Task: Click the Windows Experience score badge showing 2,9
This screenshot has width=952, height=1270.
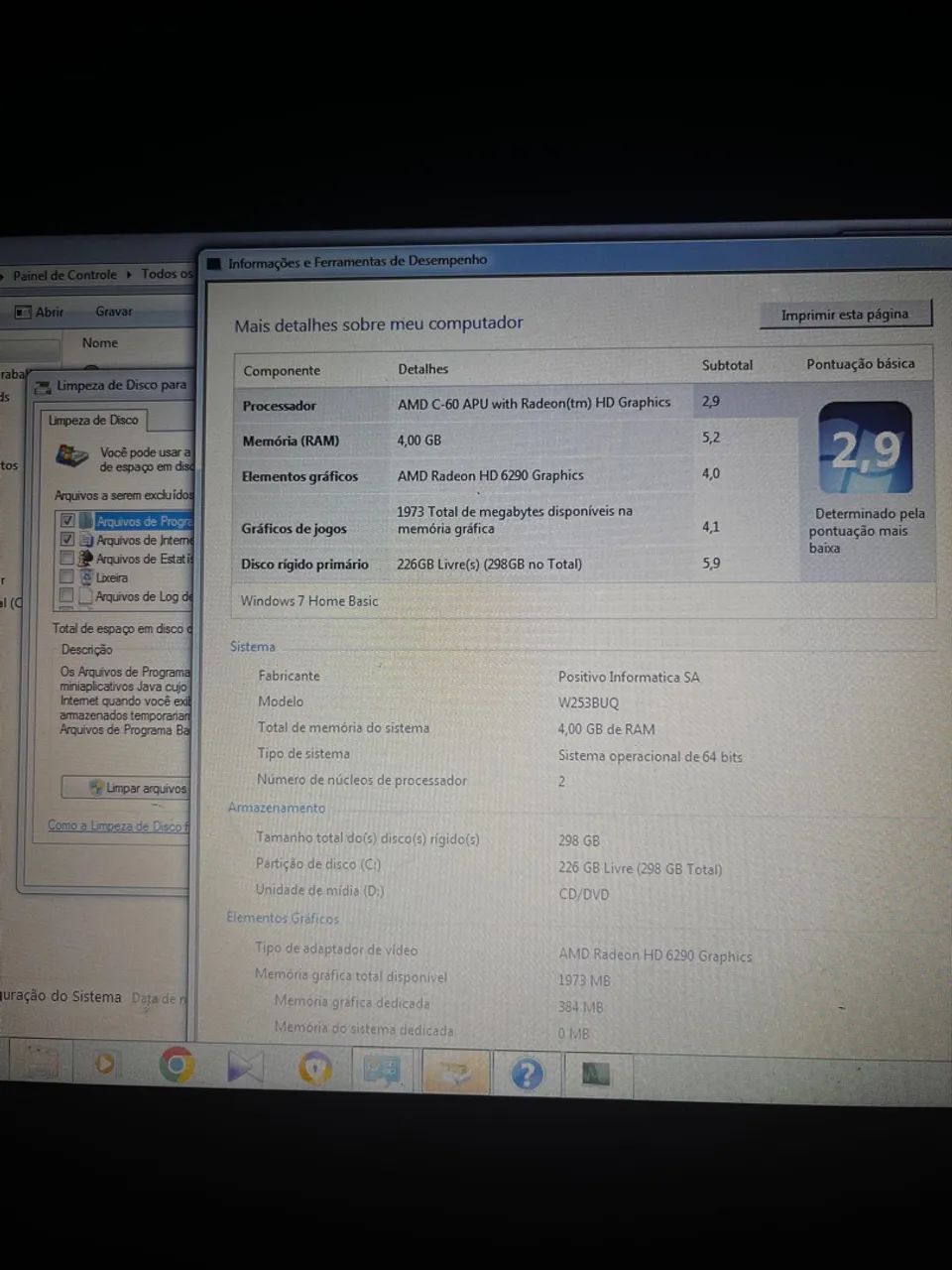Action: (x=864, y=447)
